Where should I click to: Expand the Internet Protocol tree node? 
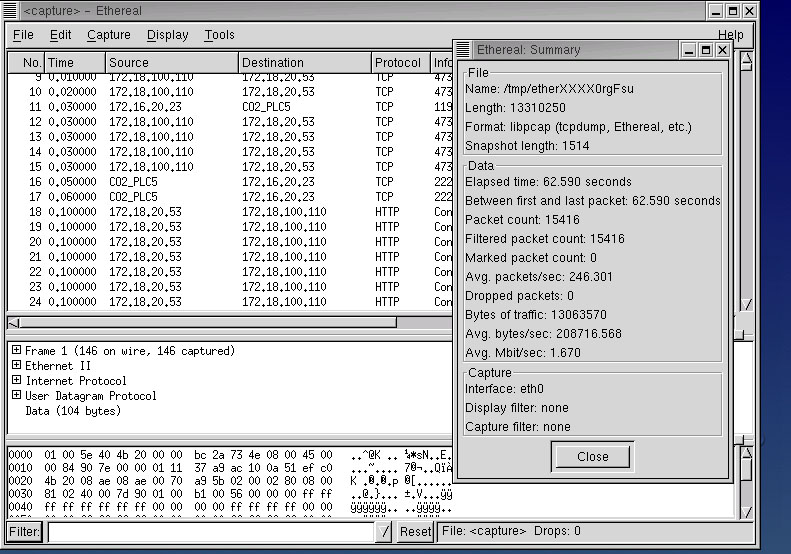[17, 380]
